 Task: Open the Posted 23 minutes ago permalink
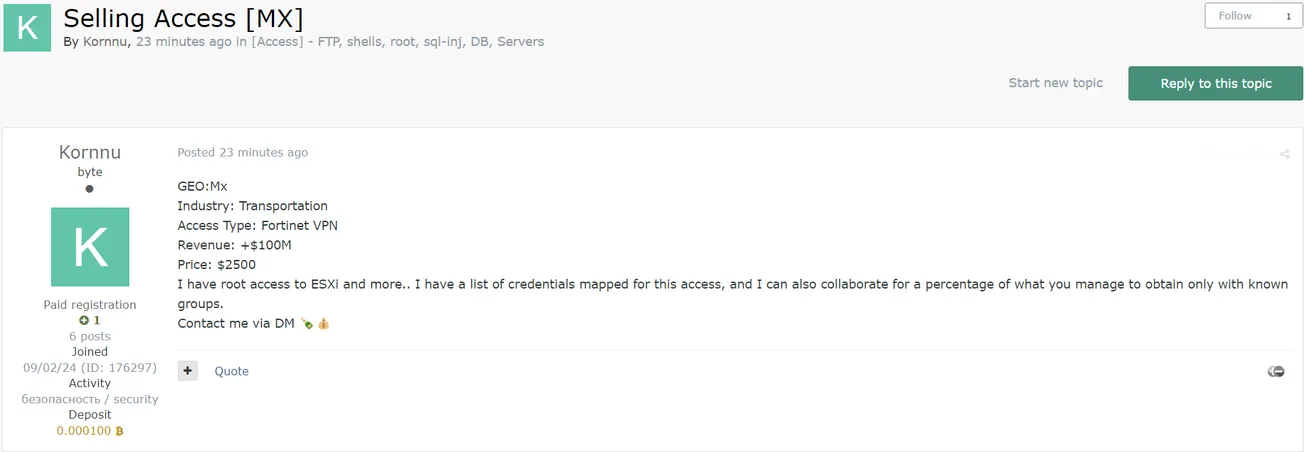coord(242,153)
